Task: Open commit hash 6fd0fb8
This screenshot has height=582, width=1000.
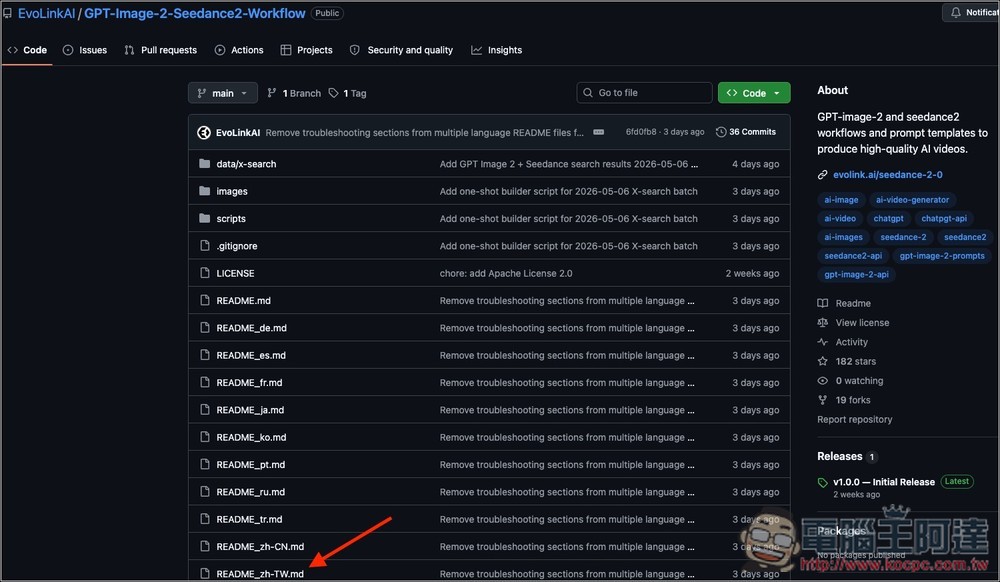Action: point(641,132)
